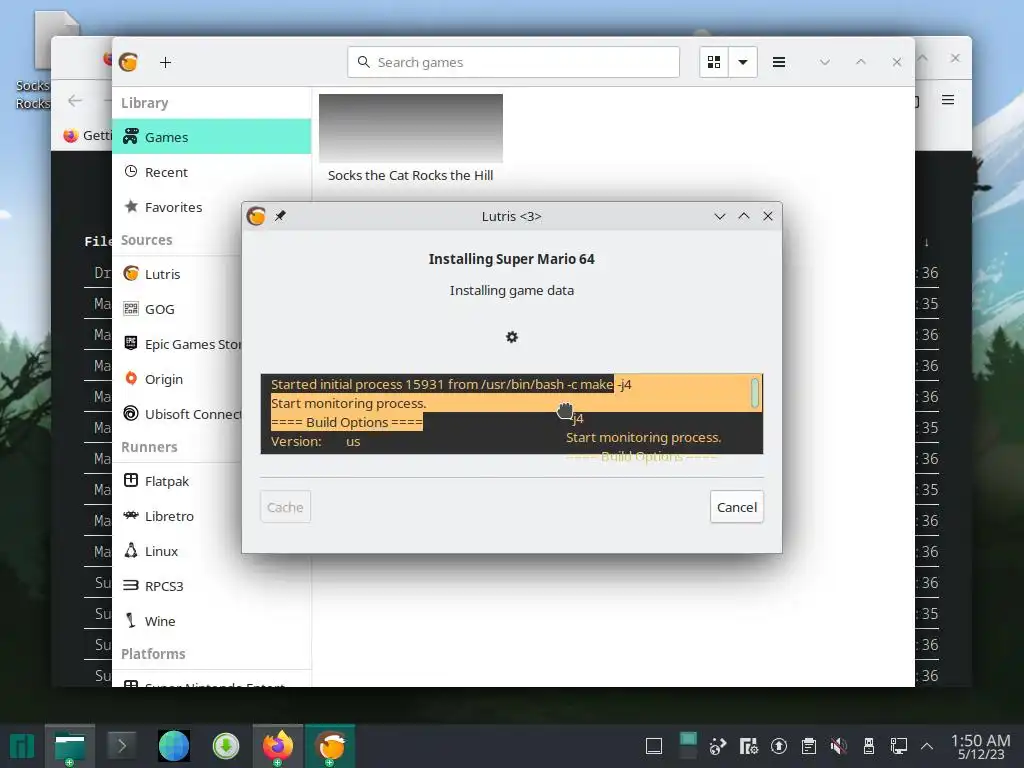
Task: Select the Lutris source
Action: 178,274
